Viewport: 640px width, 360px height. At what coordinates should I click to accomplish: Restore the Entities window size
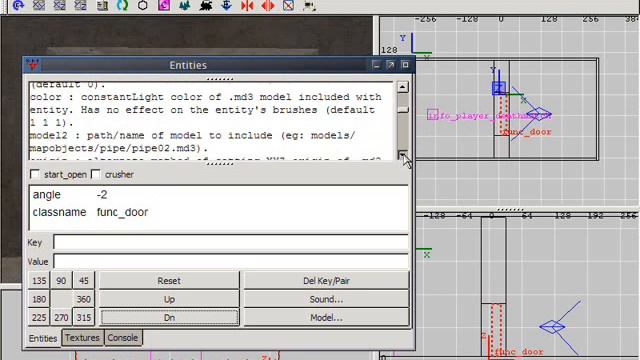(x=391, y=65)
